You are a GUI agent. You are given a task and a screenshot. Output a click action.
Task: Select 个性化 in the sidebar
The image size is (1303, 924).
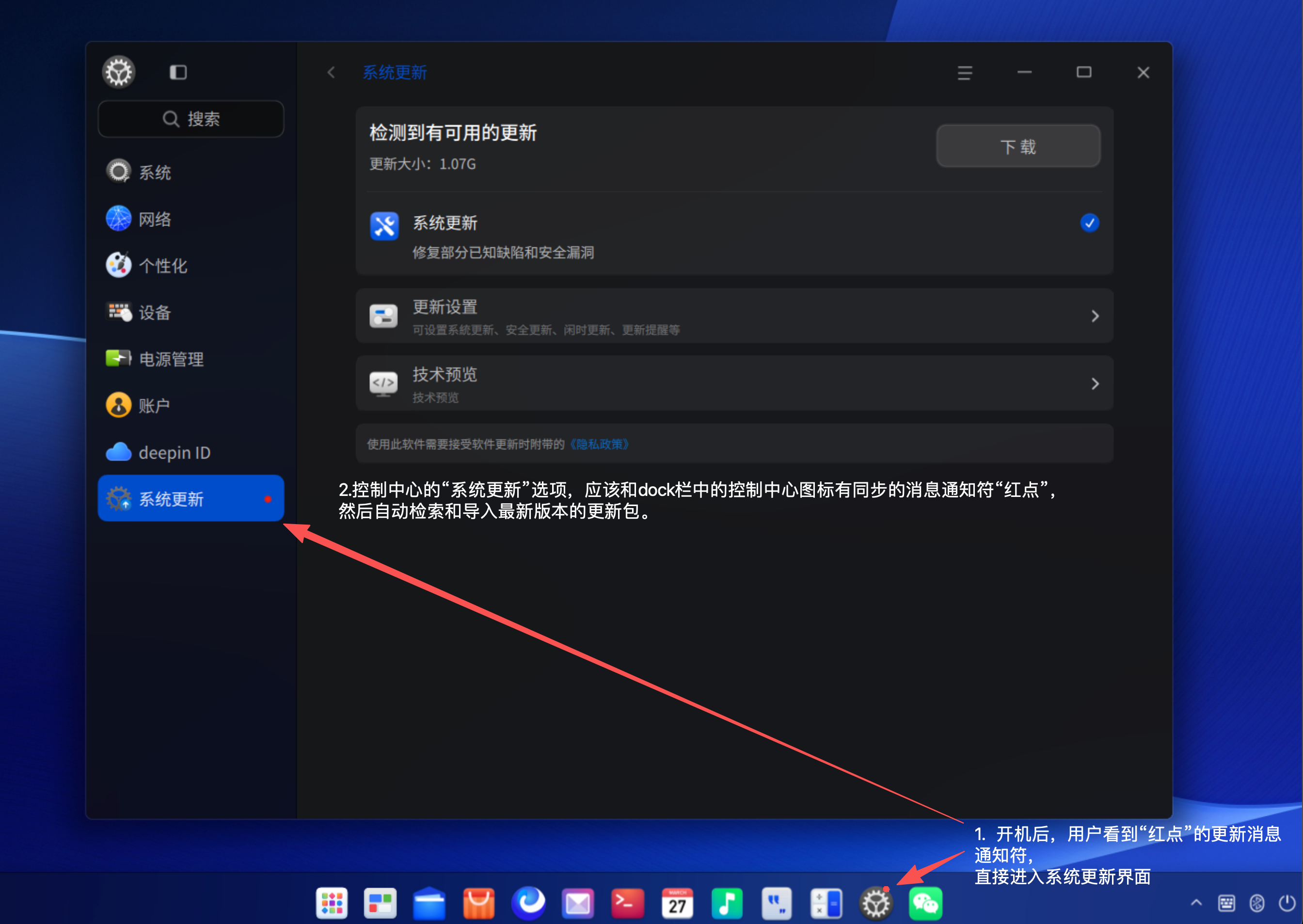[191, 266]
